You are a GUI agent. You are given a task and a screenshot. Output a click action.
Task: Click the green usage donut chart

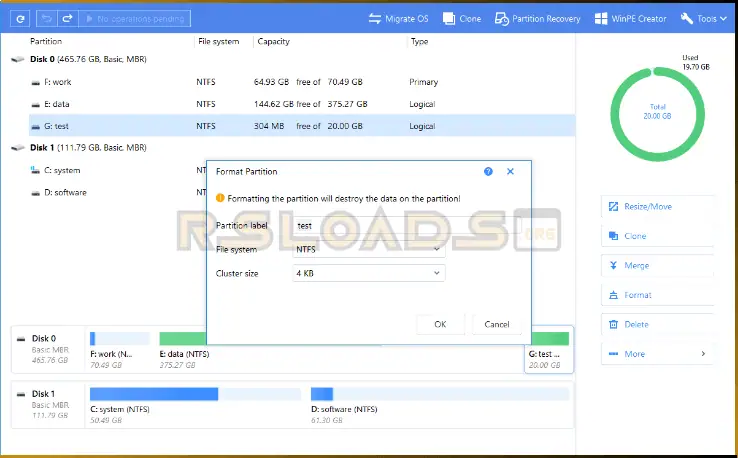(658, 114)
